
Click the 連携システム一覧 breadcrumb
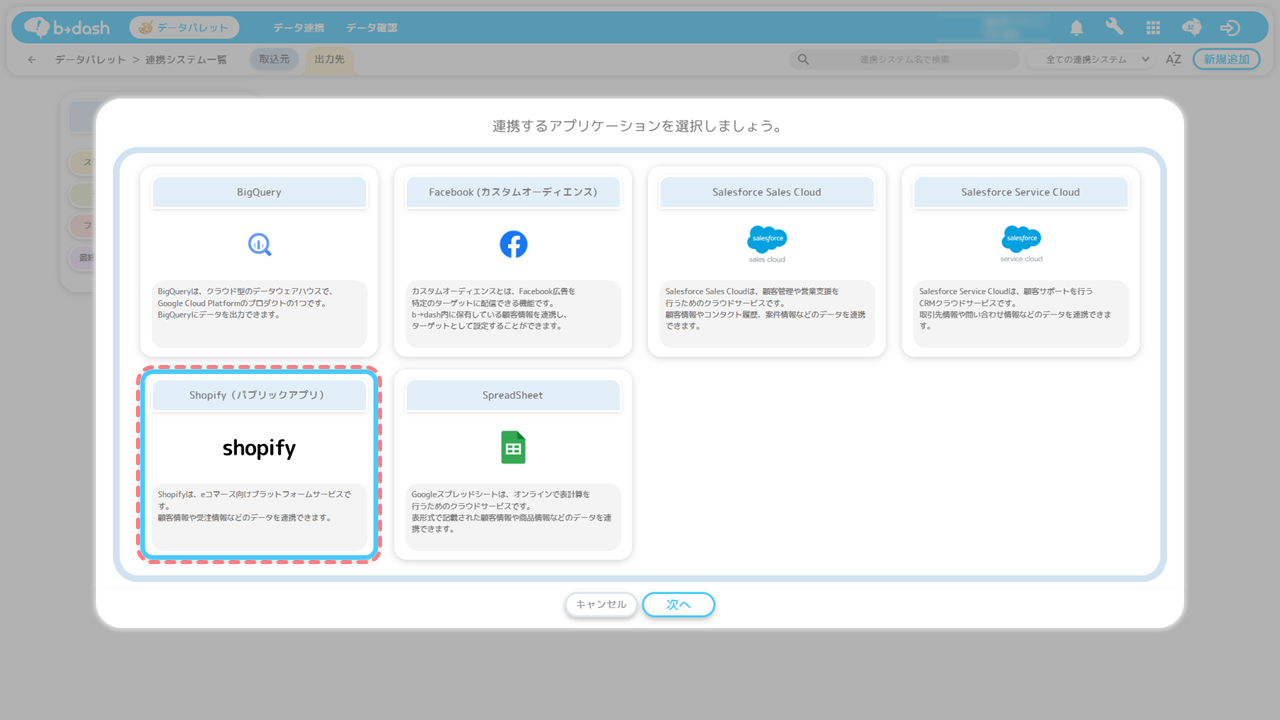[x=186, y=60]
